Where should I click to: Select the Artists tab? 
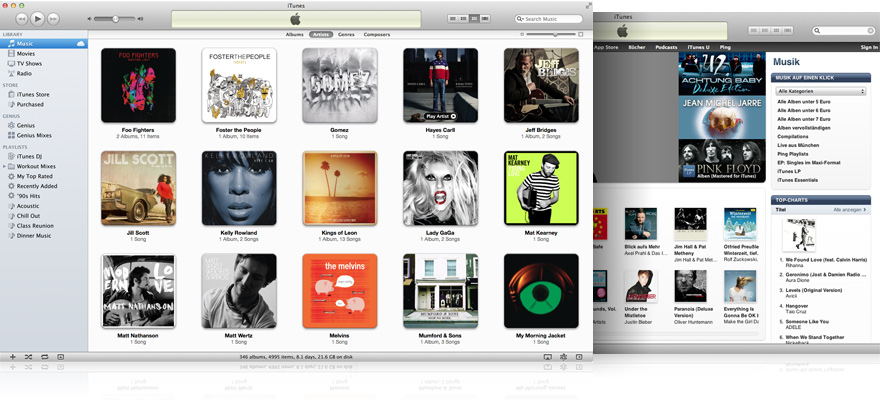[321, 34]
